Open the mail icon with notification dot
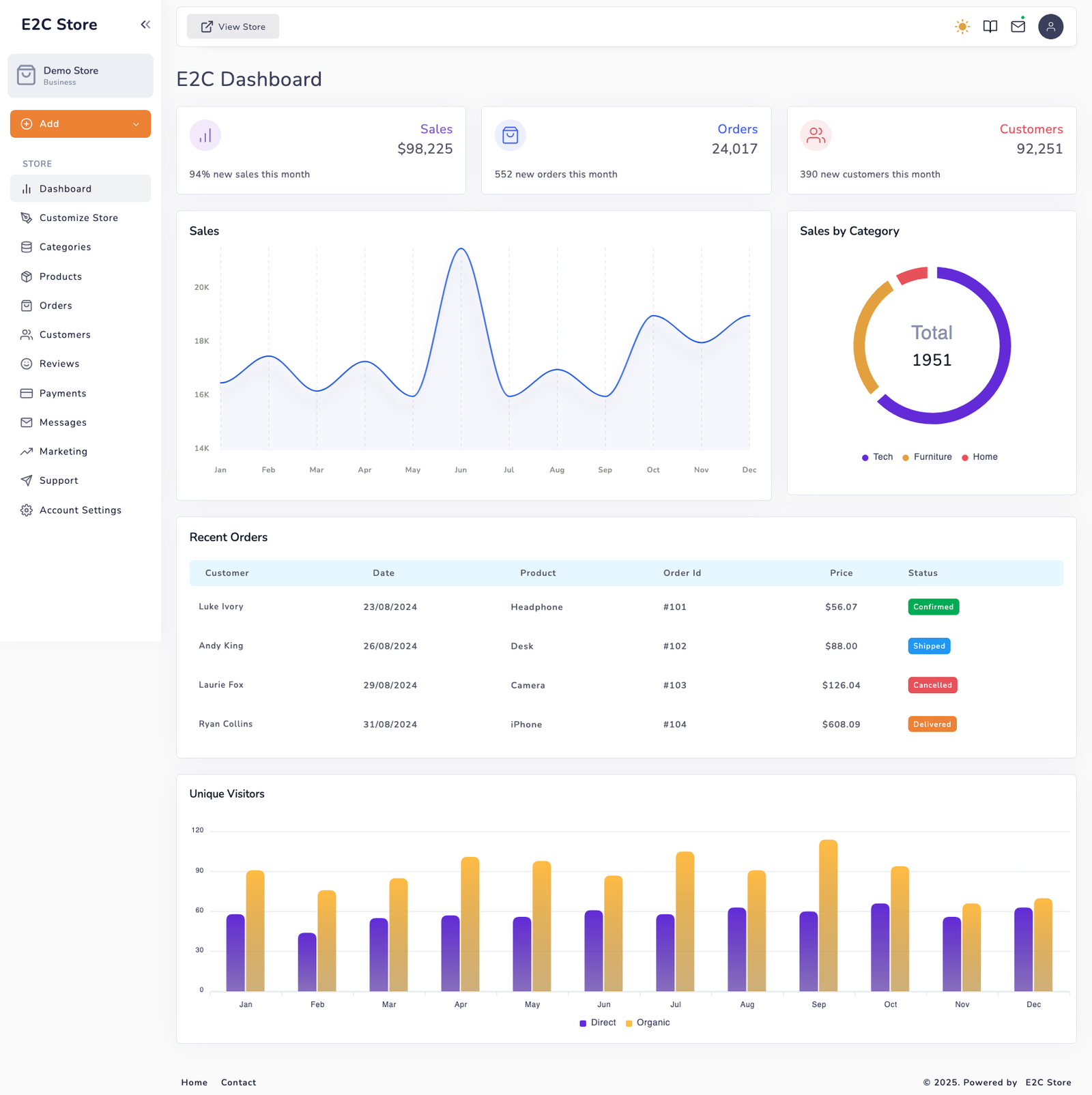 1018,27
